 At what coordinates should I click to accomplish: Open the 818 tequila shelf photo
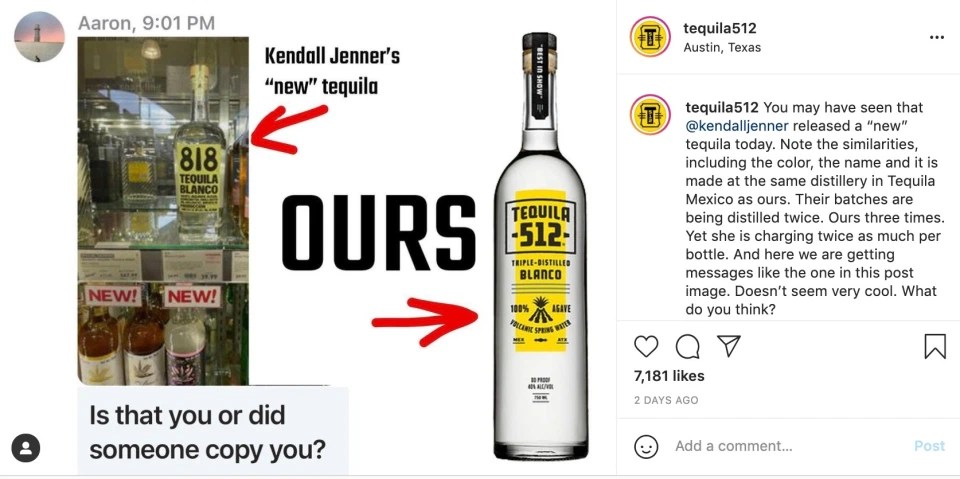coord(163,211)
